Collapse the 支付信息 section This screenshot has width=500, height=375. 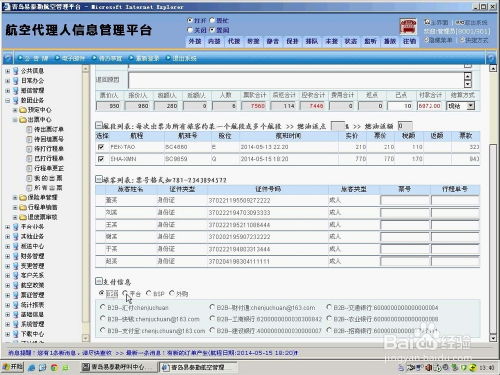[98, 281]
